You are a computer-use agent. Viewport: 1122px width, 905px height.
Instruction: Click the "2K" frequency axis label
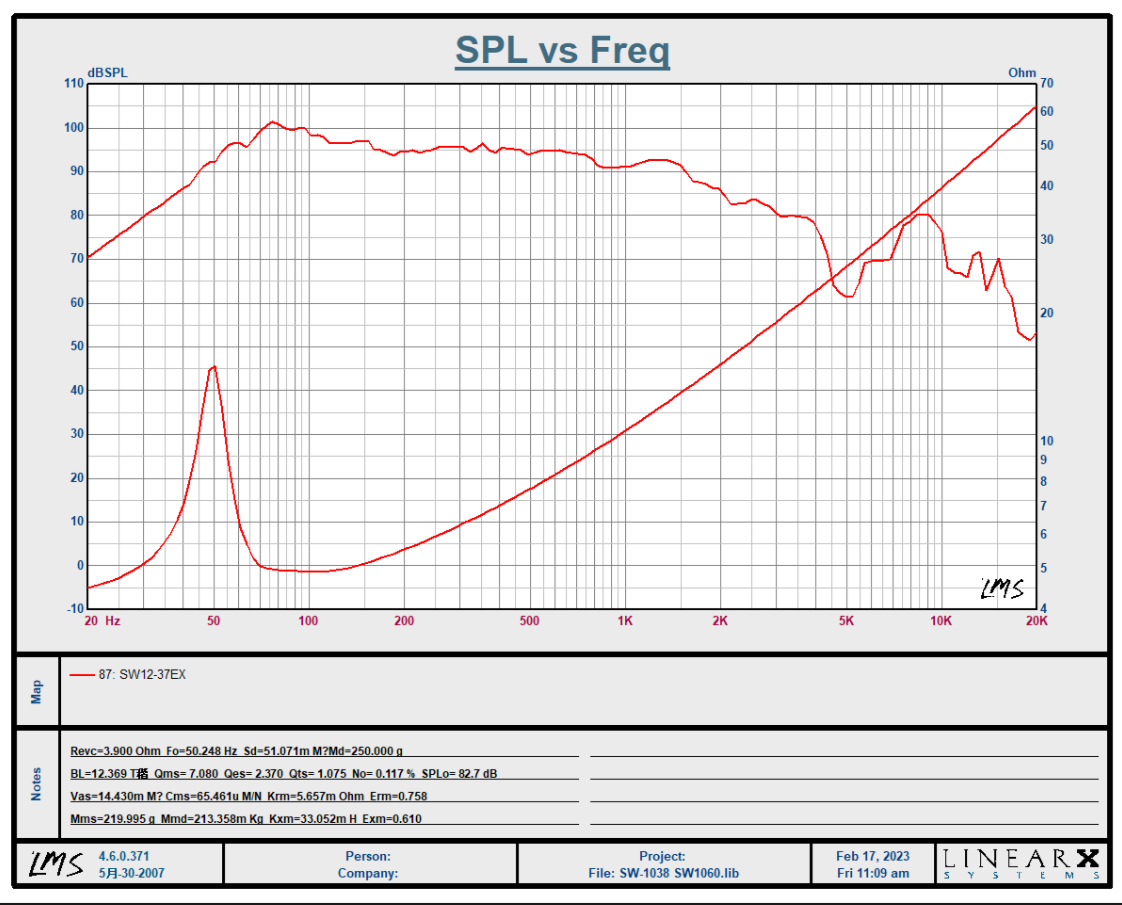point(720,621)
